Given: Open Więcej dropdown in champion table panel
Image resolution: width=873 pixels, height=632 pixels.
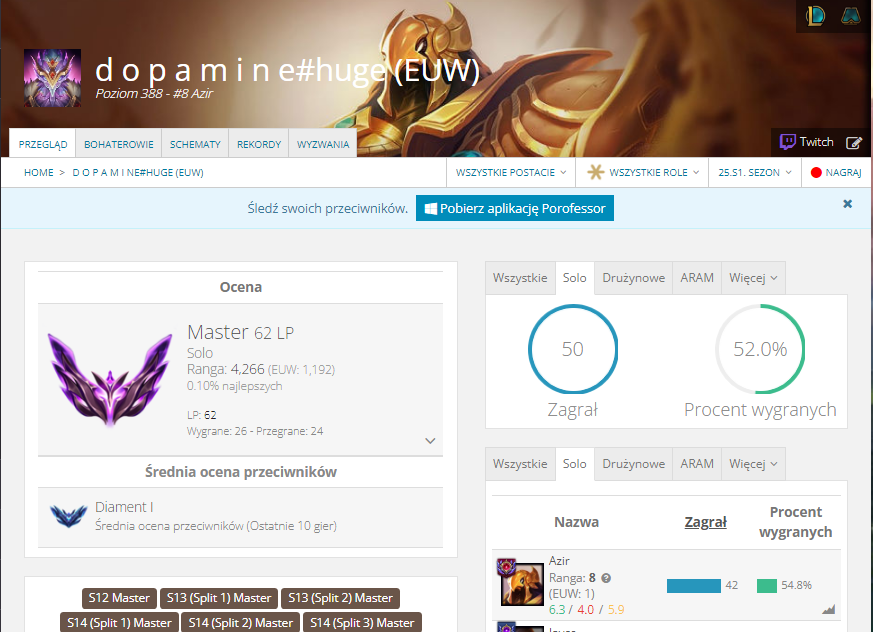Looking at the screenshot, I should (753, 464).
